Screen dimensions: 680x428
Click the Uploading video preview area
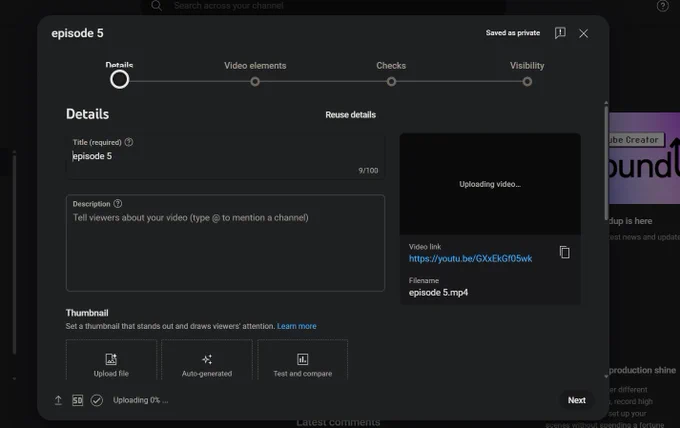[490, 184]
